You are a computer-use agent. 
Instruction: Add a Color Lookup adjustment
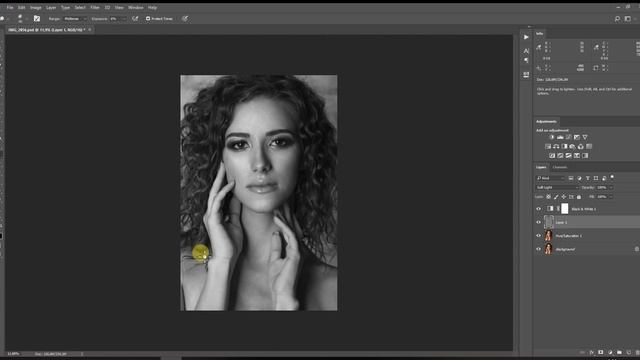coord(589,146)
